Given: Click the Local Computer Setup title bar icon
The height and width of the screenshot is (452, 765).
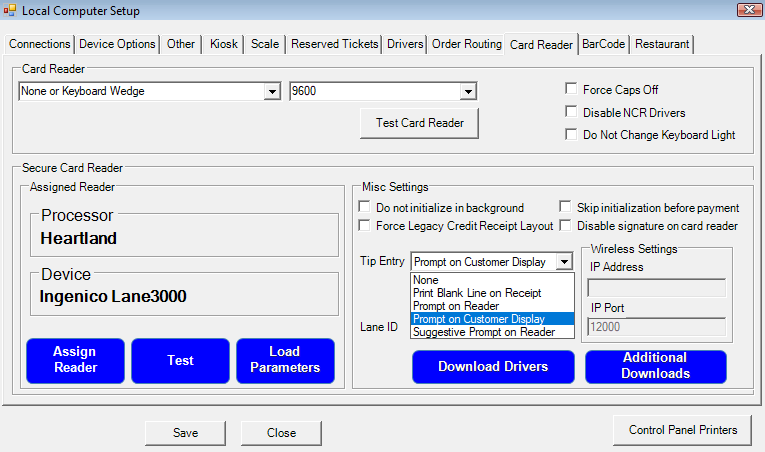Looking at the screenshot, I should [10, 10].
